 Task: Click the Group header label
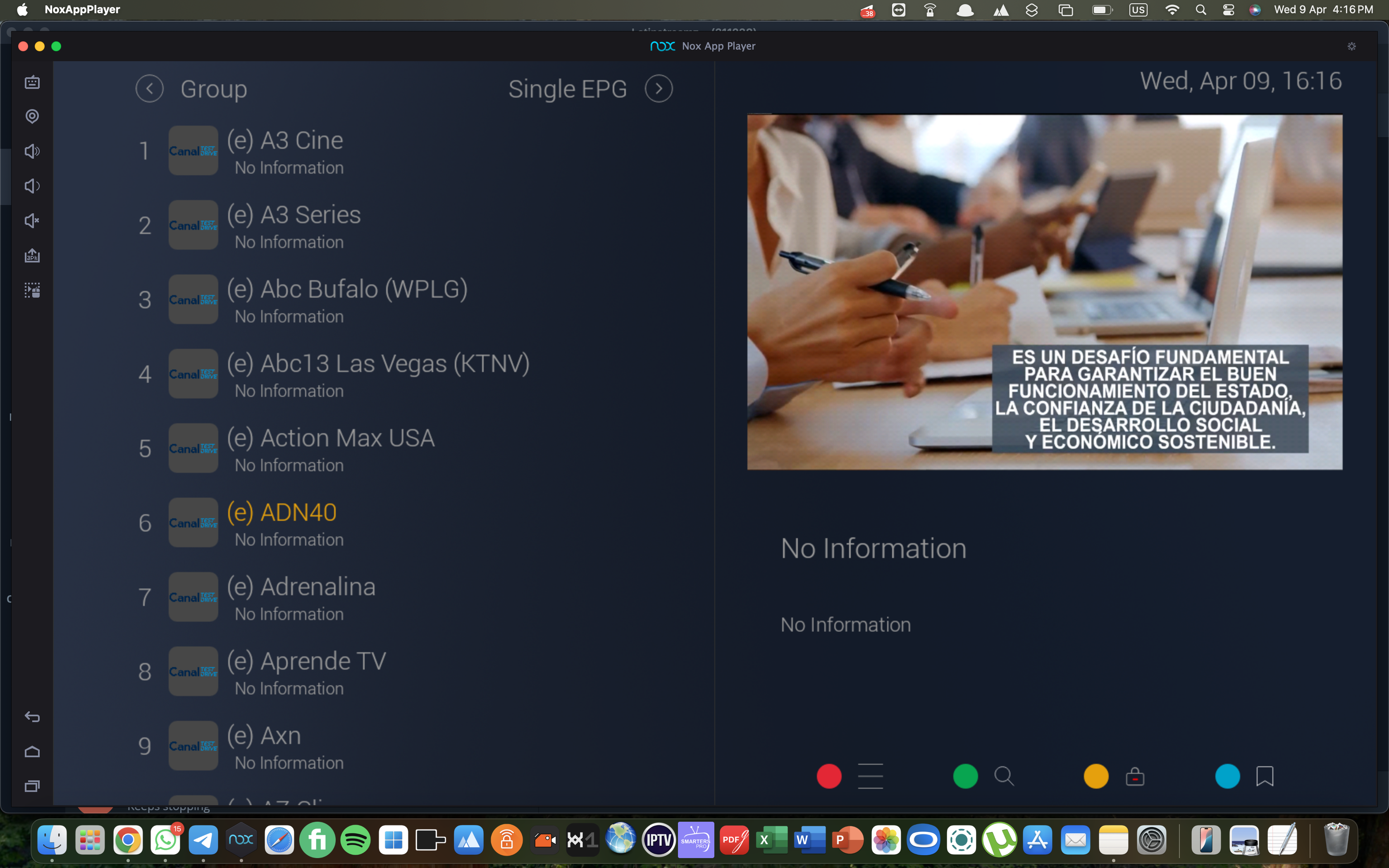click(213, 89)
